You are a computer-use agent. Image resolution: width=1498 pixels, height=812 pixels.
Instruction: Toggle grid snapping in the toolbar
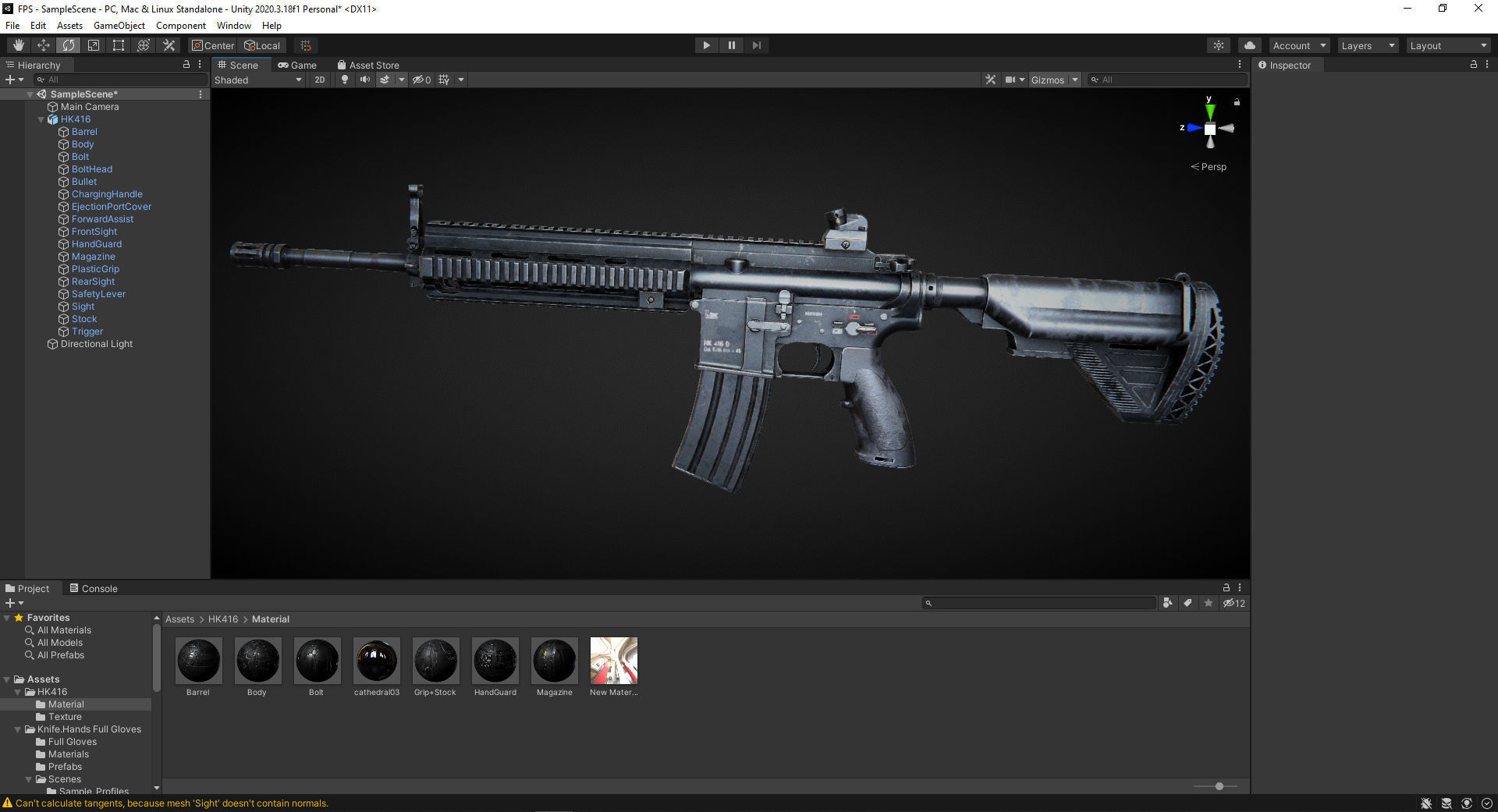click(306, 45)
